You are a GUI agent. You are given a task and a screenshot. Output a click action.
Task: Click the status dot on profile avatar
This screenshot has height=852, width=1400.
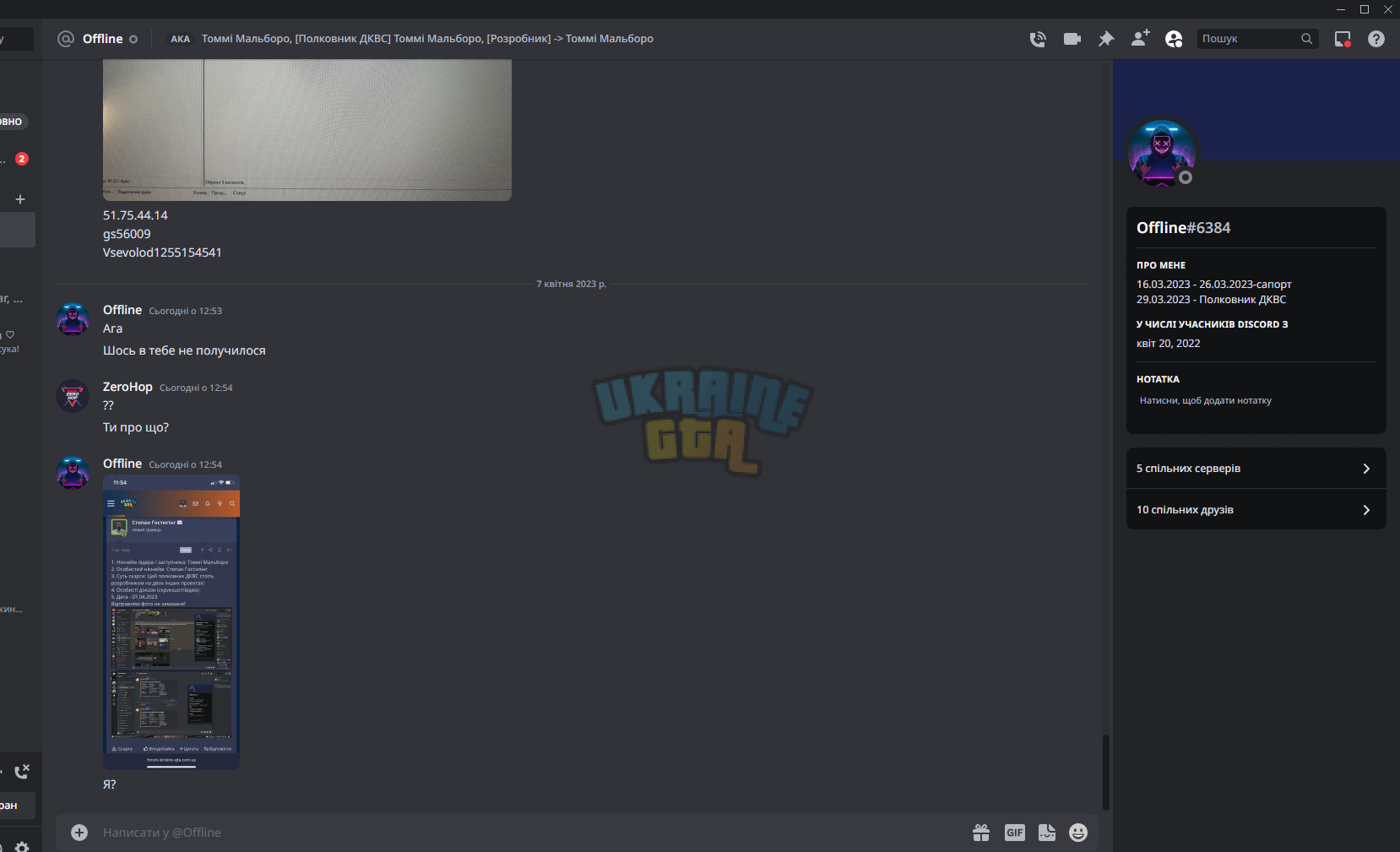point(1186,177)
